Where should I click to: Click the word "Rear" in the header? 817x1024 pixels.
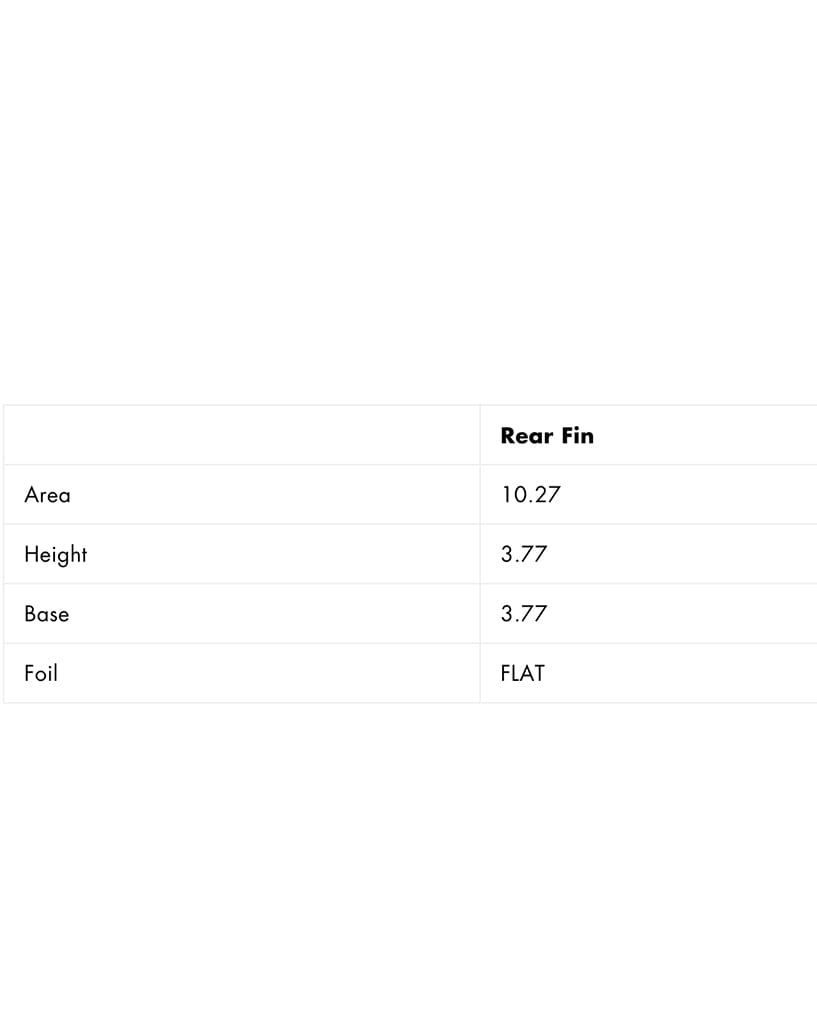[x=526, y=436]
